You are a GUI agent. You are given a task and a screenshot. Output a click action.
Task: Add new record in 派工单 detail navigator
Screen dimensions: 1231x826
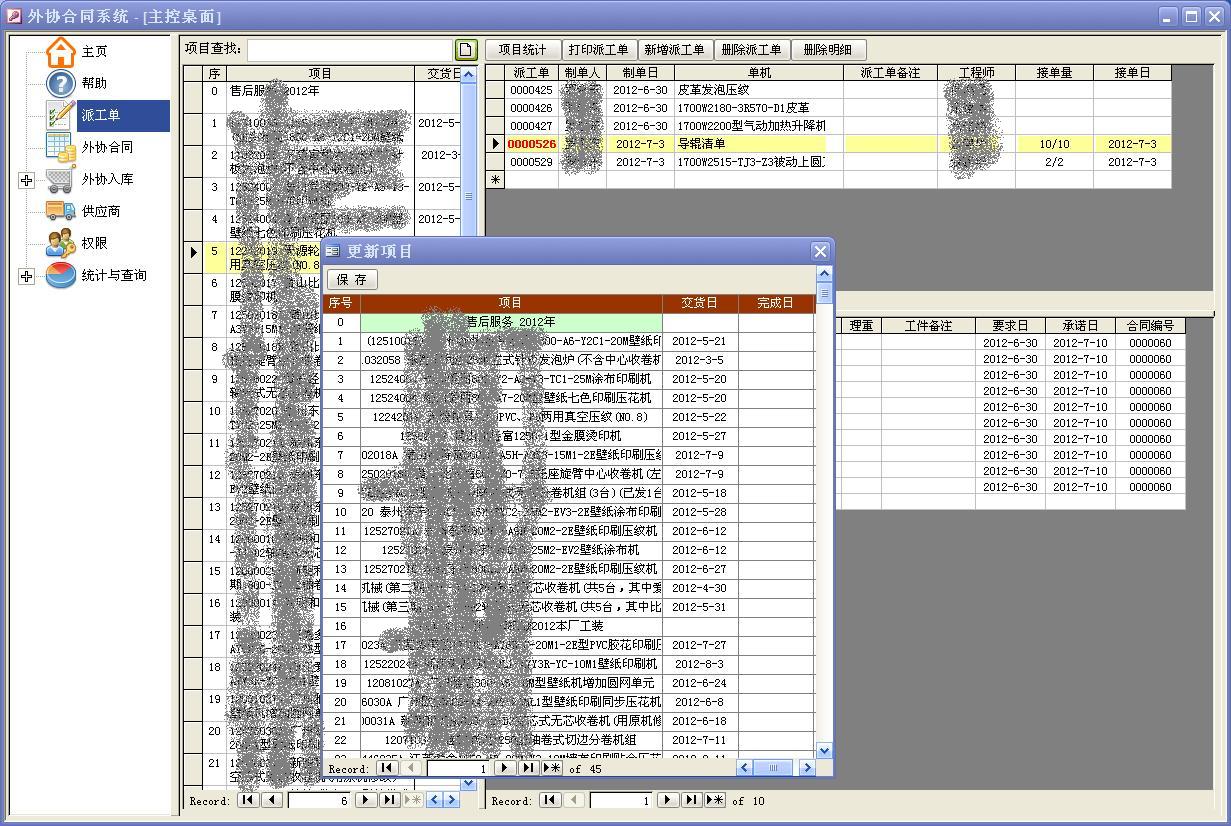click(x=715, y=800)
